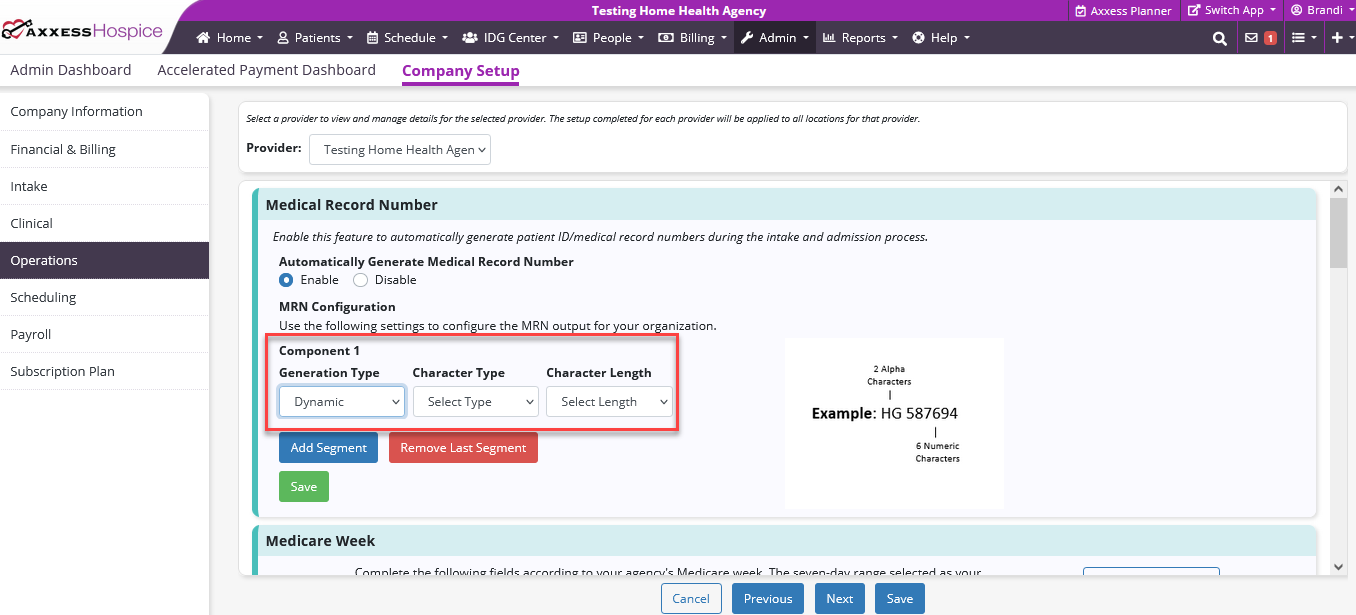This screenshot has height=615, width=1356.
Task: Click the blue Add Segment button
Action: point(328,448)
